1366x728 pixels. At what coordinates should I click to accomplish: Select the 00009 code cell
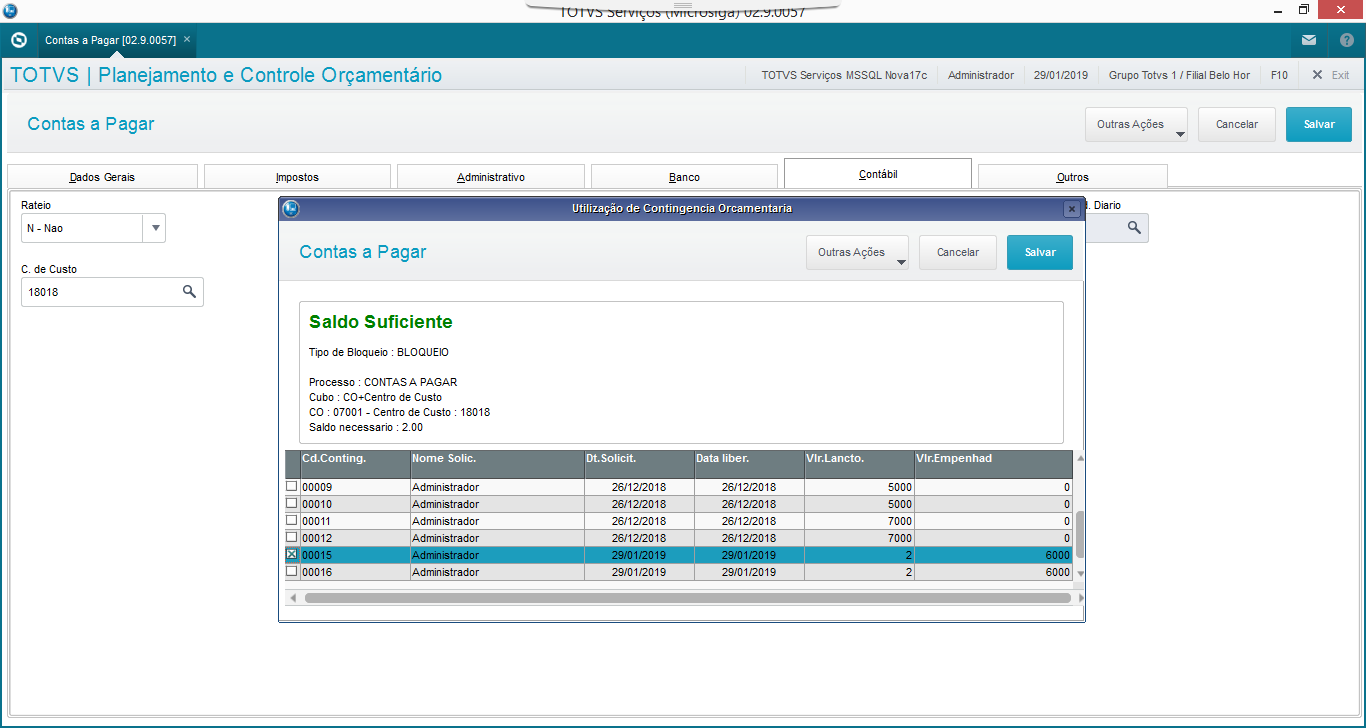(x=355, y=487)
